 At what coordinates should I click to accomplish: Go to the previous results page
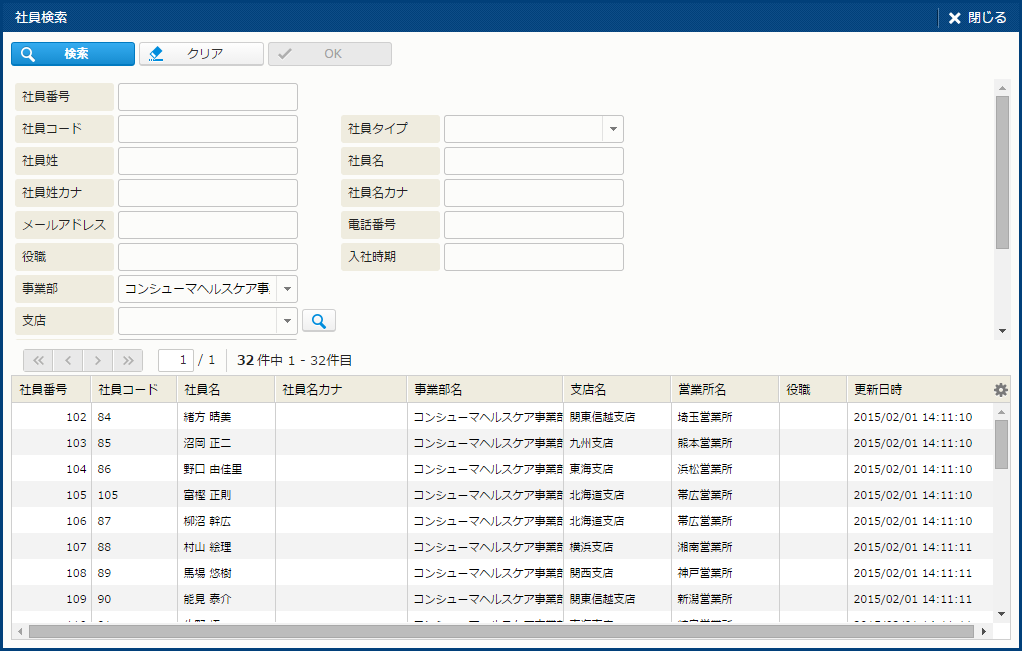click(x=68, y=360)
